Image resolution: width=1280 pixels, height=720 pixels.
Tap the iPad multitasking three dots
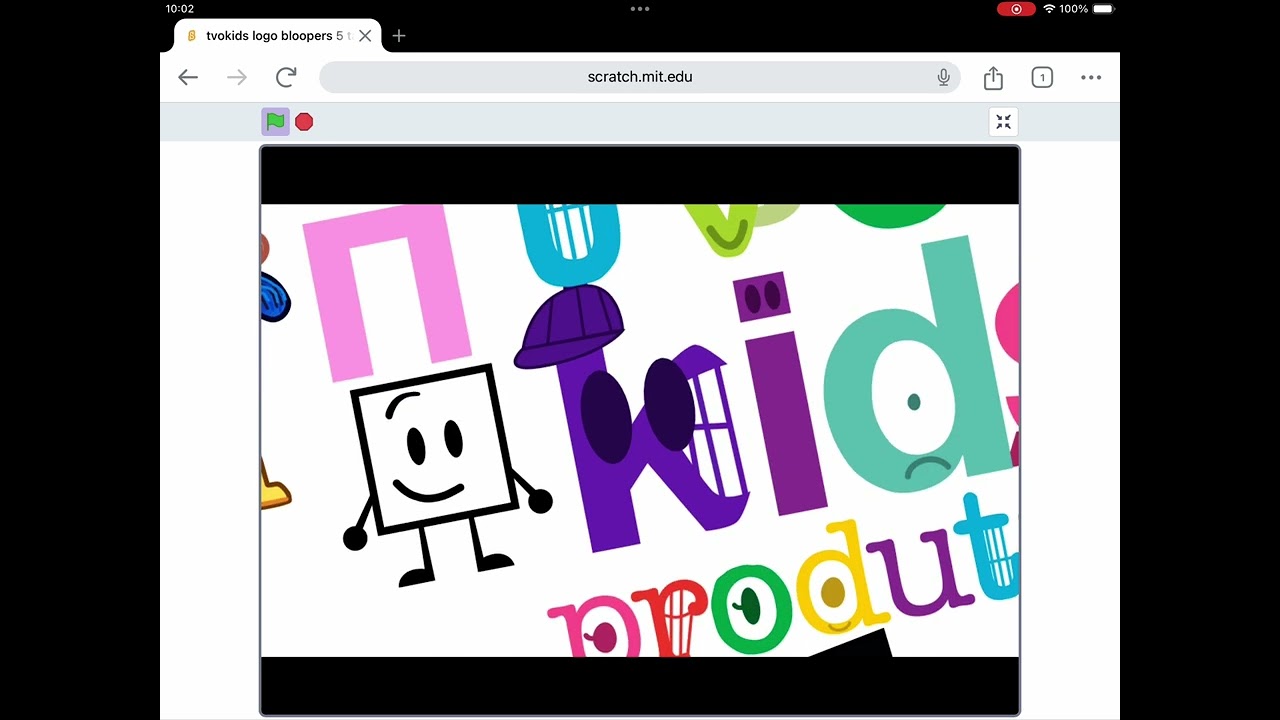(640, 8)
